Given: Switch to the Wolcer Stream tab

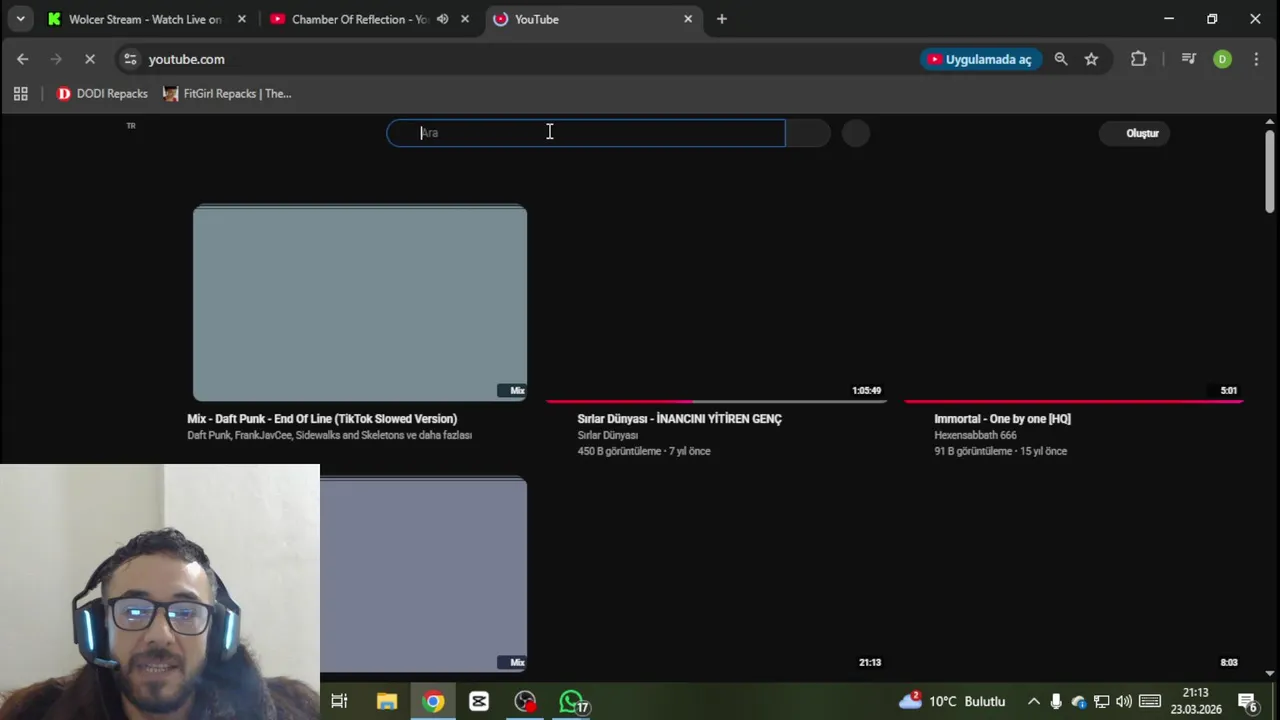Looking at the screenshot, I should click(x=144, y=19).
